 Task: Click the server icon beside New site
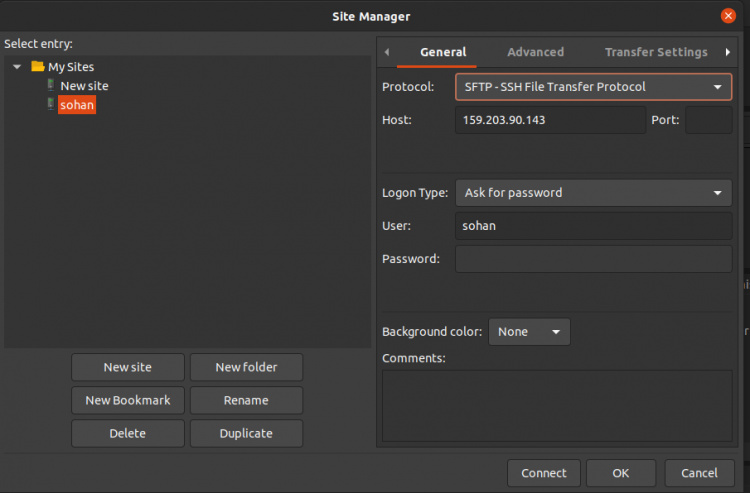(52, 86)
